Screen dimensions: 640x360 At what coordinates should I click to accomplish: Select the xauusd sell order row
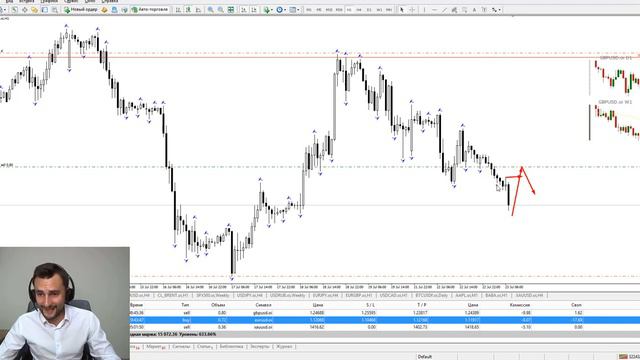click(384, 327)
